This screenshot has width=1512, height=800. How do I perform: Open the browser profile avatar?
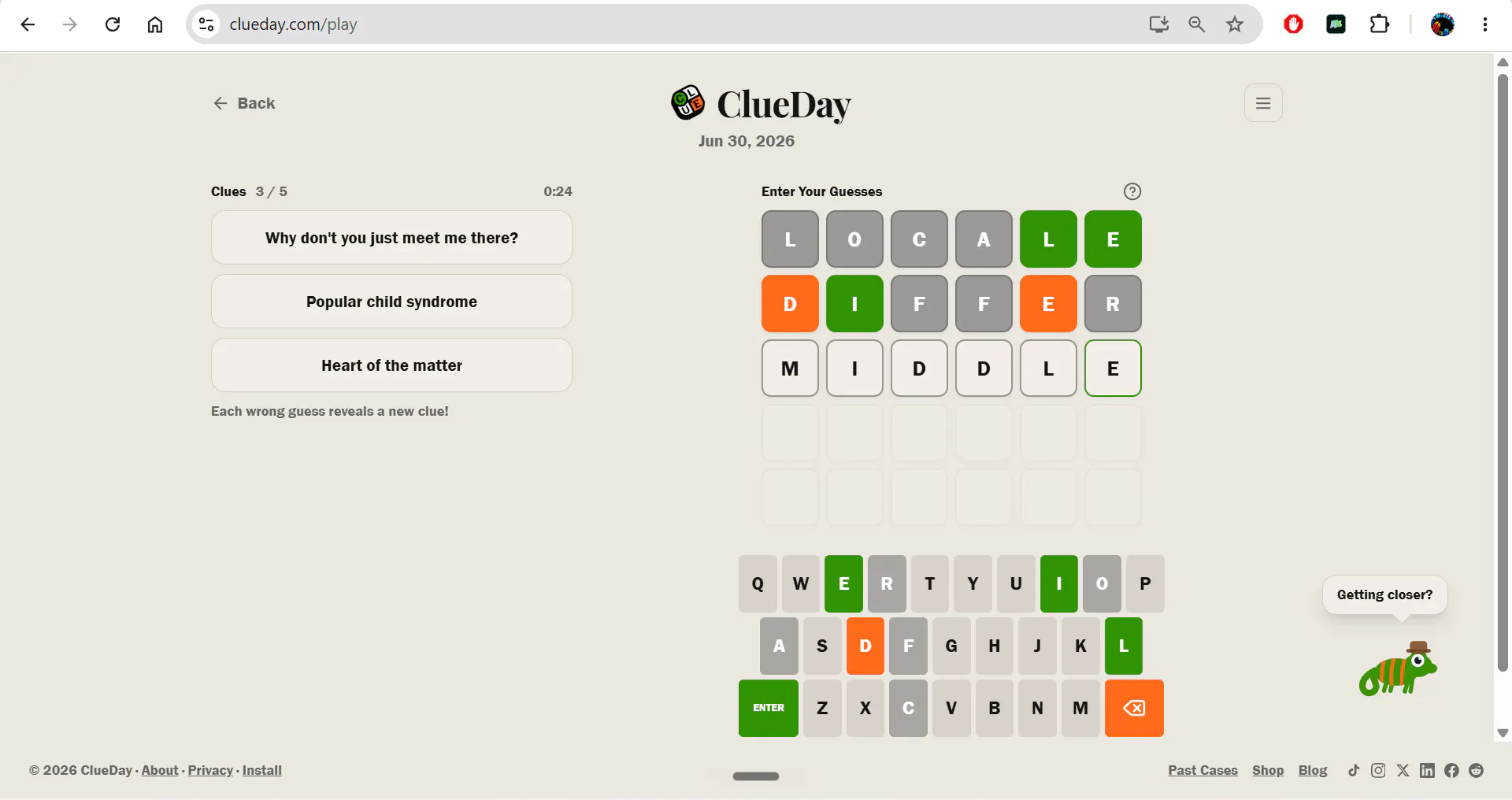pos(1442,24)
